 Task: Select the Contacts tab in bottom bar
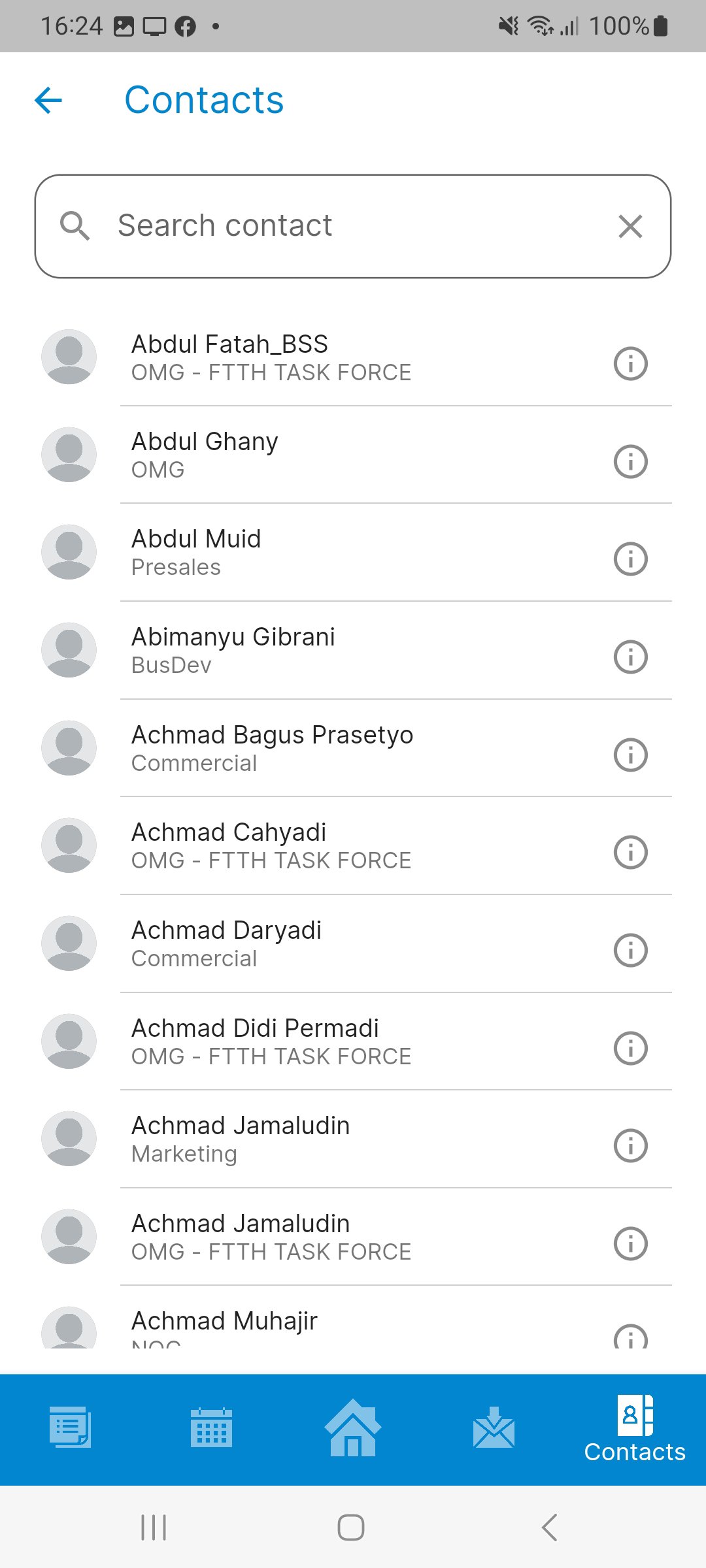point(634,1429)
